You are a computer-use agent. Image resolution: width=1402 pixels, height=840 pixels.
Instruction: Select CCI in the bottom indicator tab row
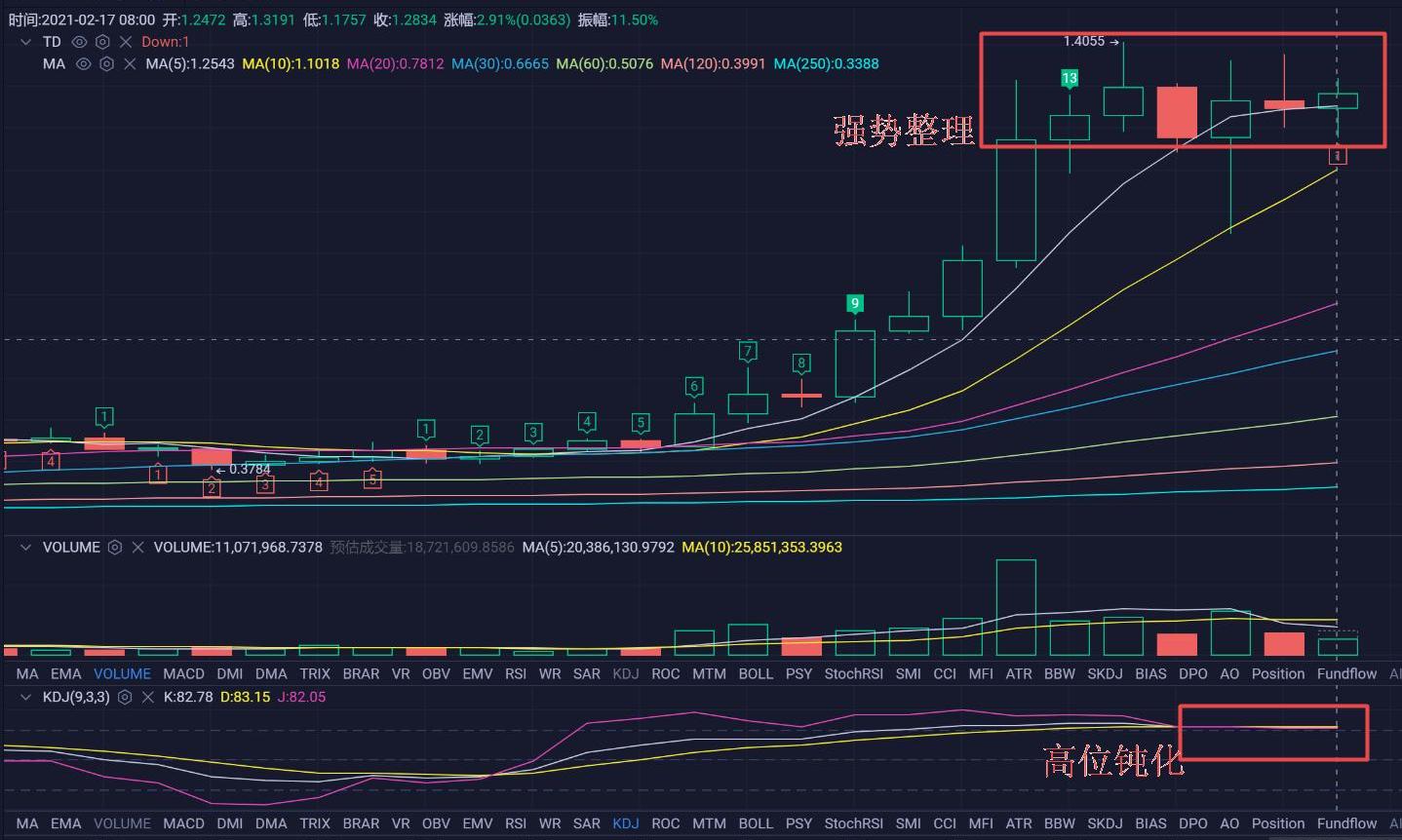[945, 823]
